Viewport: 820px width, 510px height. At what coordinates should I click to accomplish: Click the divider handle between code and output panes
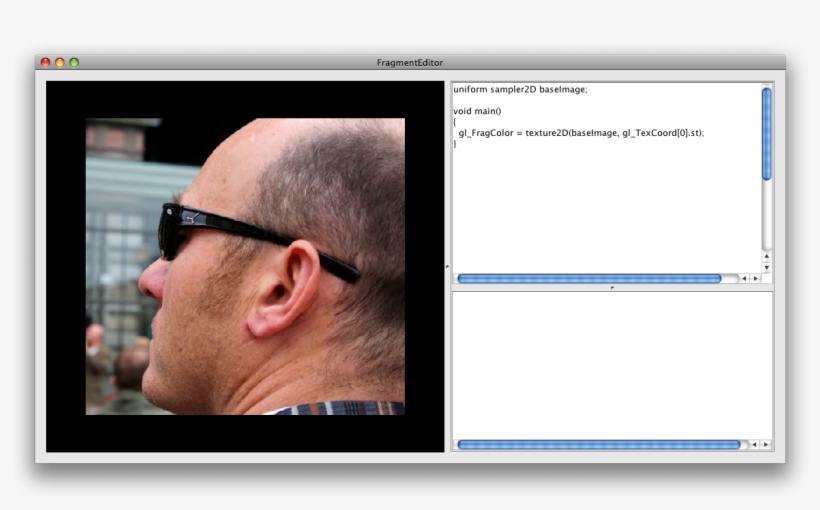612,288
